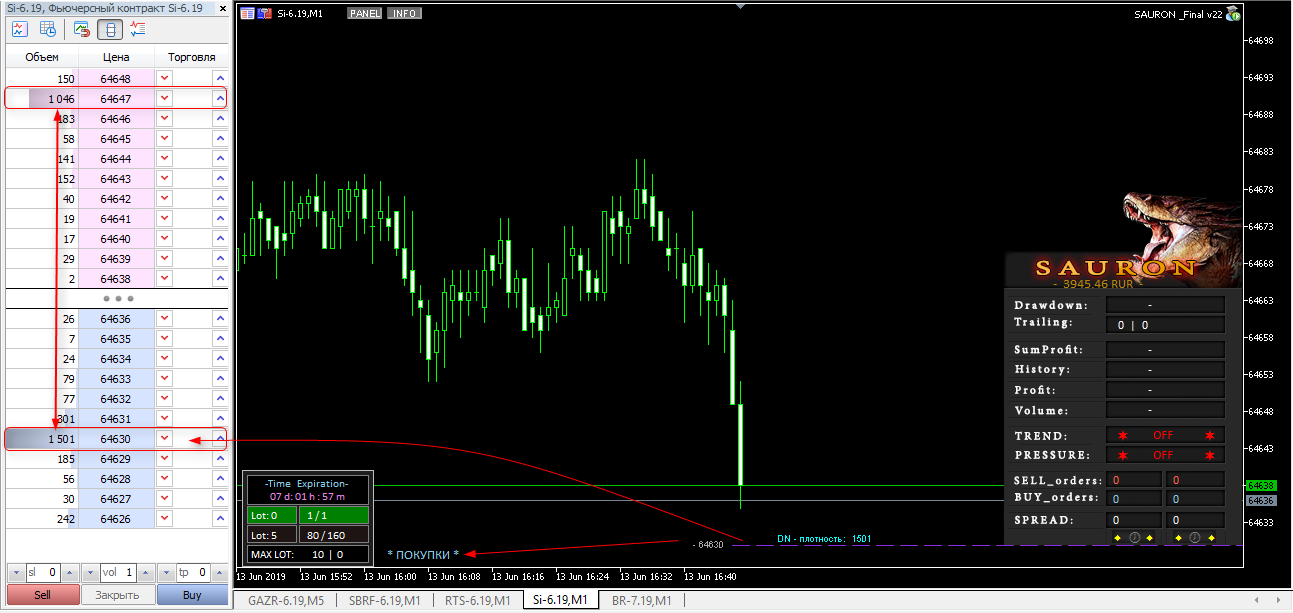Click the price cell 64629
This screenshot has height=613, width=1293.
[116, 458]
